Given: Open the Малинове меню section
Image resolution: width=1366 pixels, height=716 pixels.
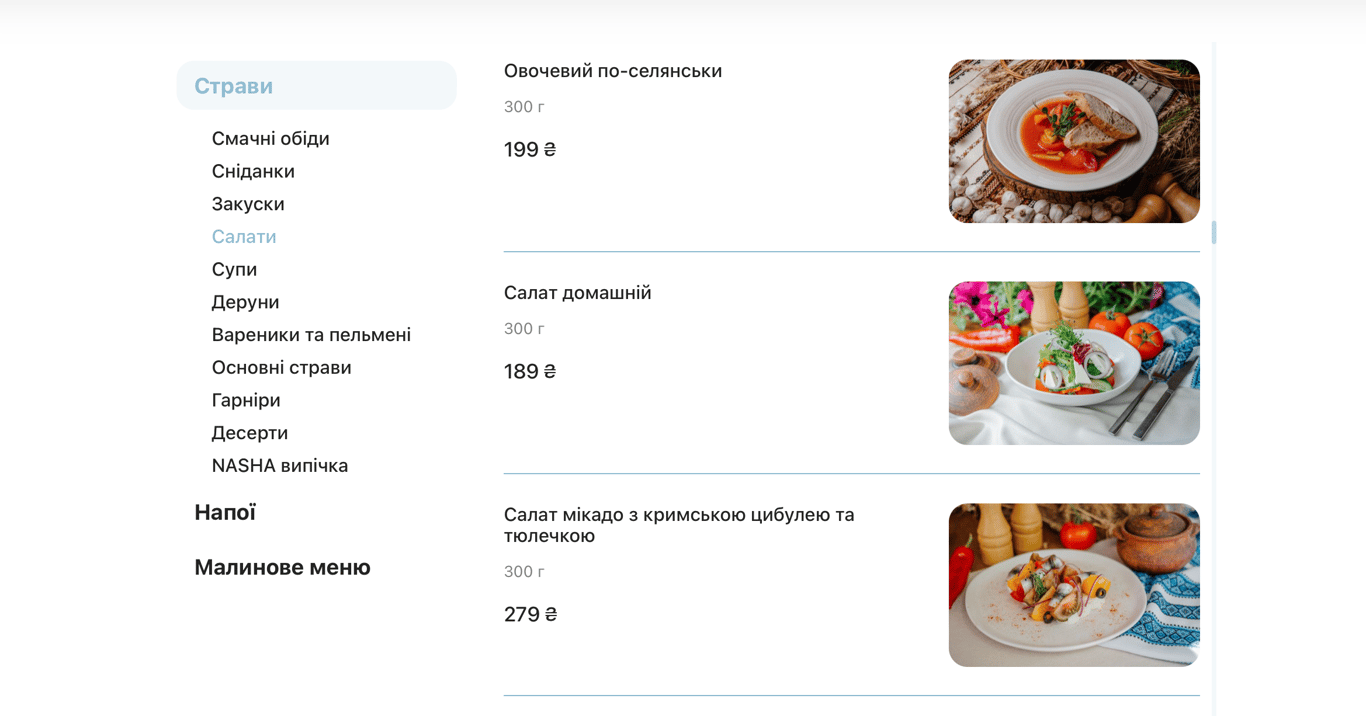Looking at the screenshot, I should 282,567.
